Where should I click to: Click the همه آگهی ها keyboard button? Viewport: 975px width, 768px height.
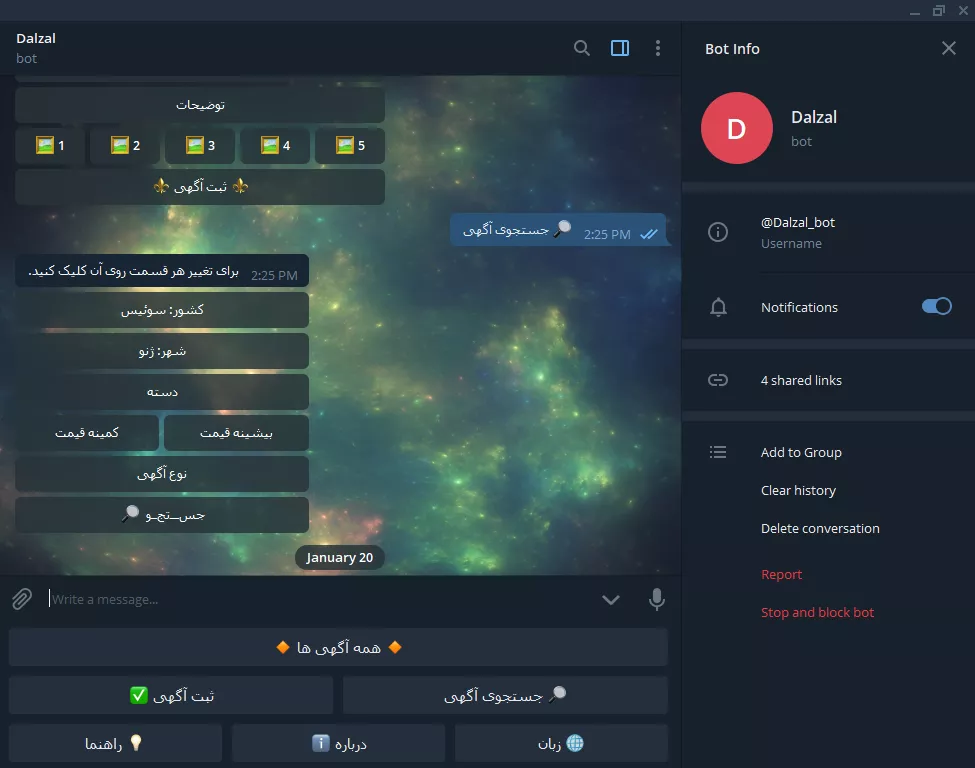[x=338, y=647]
